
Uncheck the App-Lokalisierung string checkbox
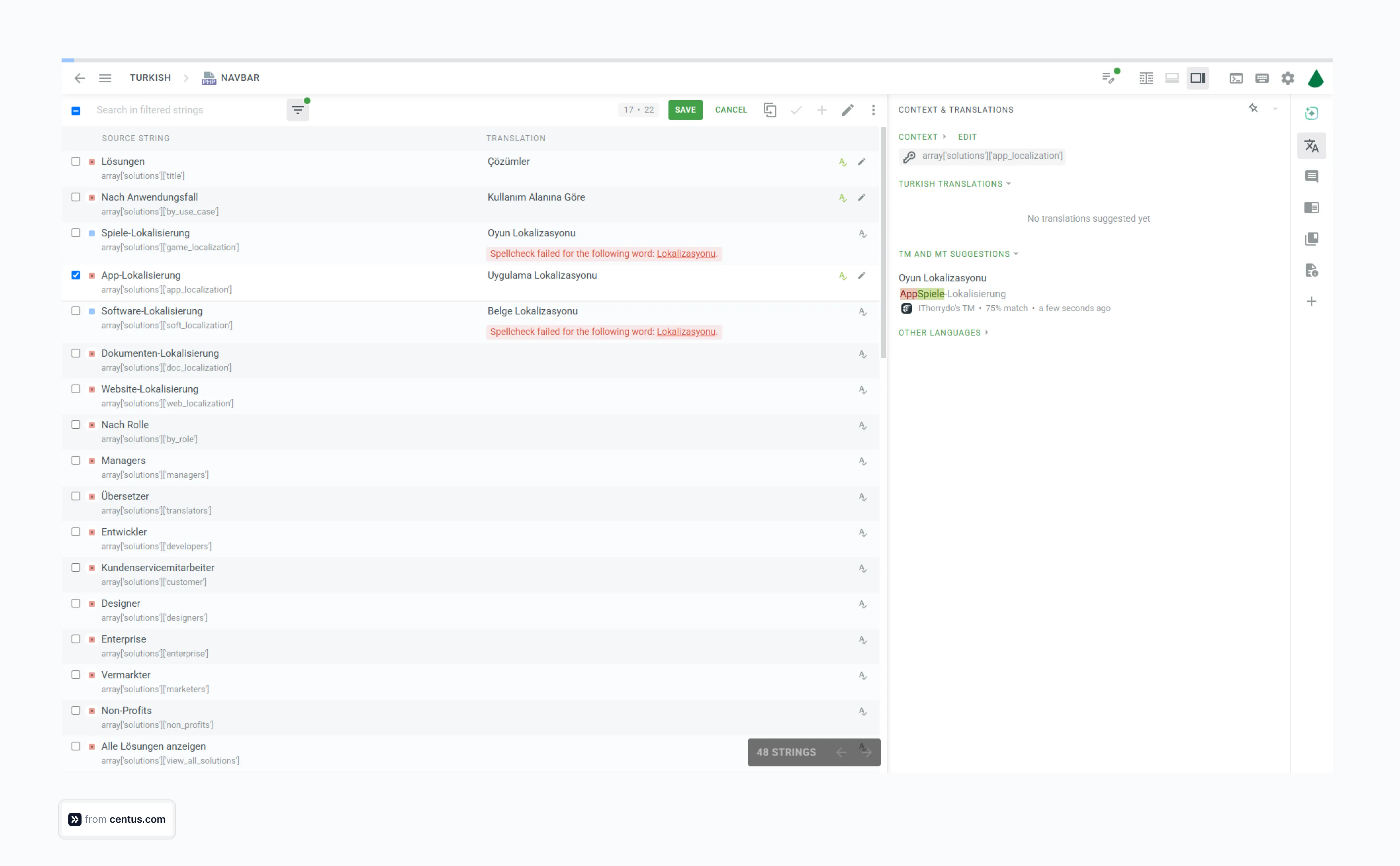76,275
